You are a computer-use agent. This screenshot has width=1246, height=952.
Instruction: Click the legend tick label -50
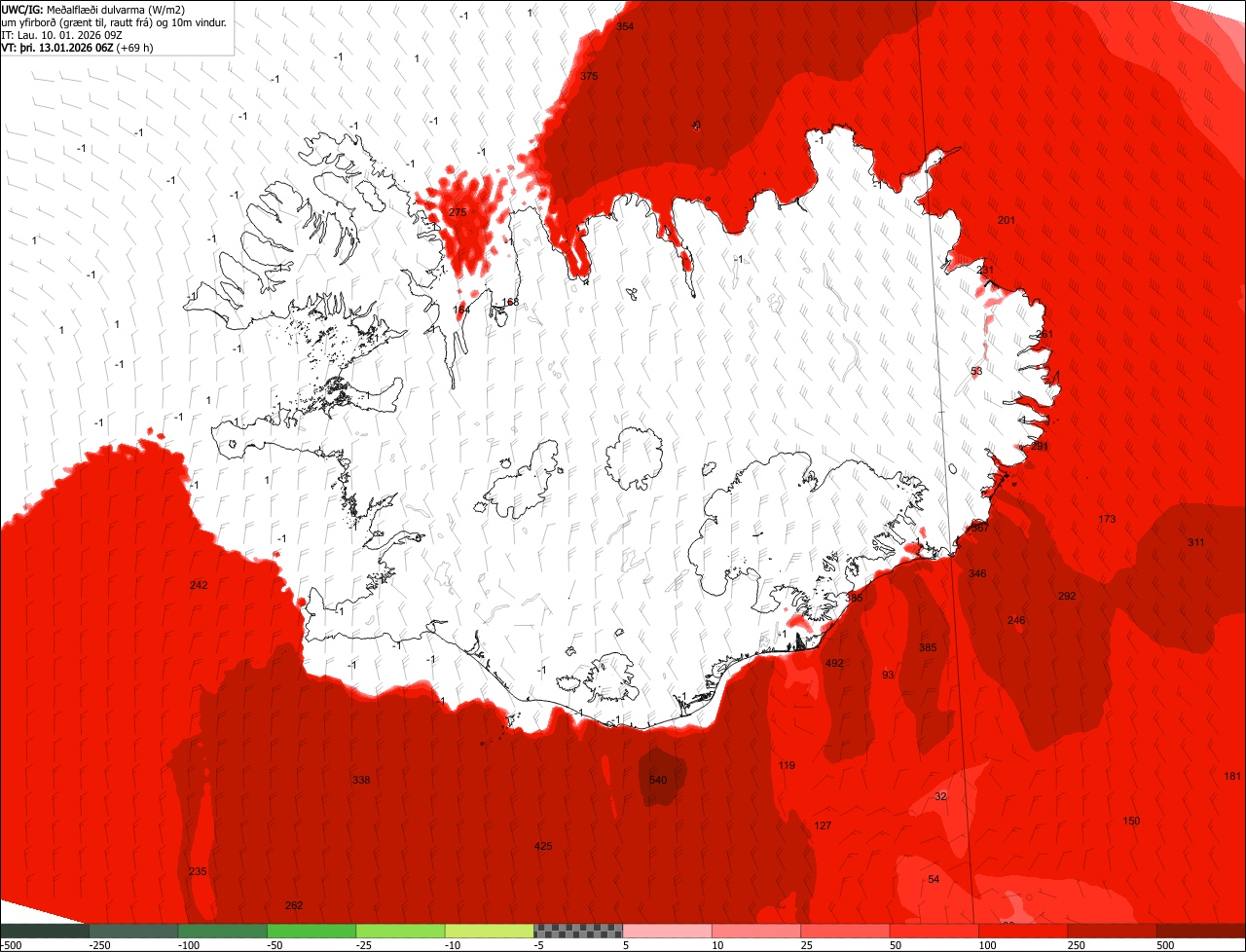[275, 945]
